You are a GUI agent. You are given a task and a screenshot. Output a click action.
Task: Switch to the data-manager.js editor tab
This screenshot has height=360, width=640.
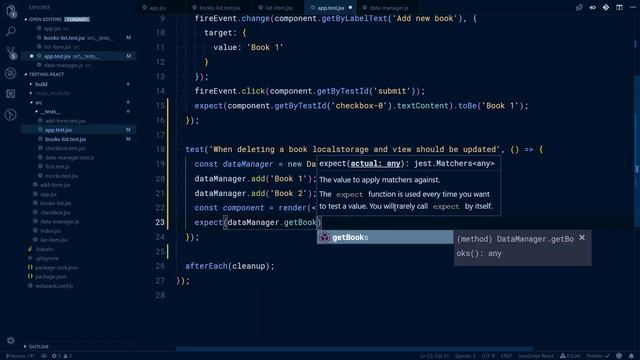pos(388,8)
